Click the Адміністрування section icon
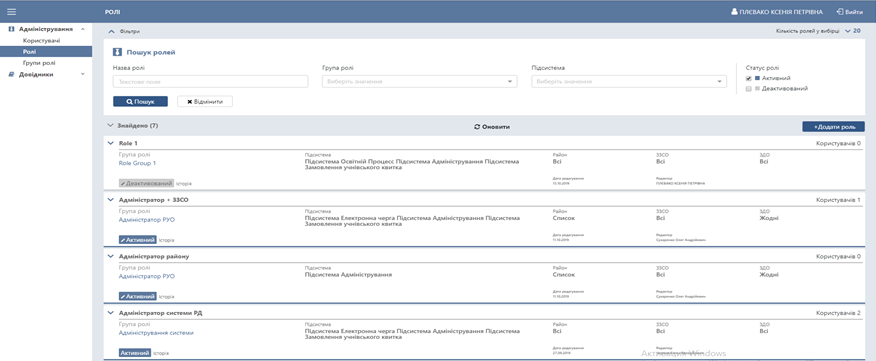Screen dimensions: 876x361 point(12,29)
